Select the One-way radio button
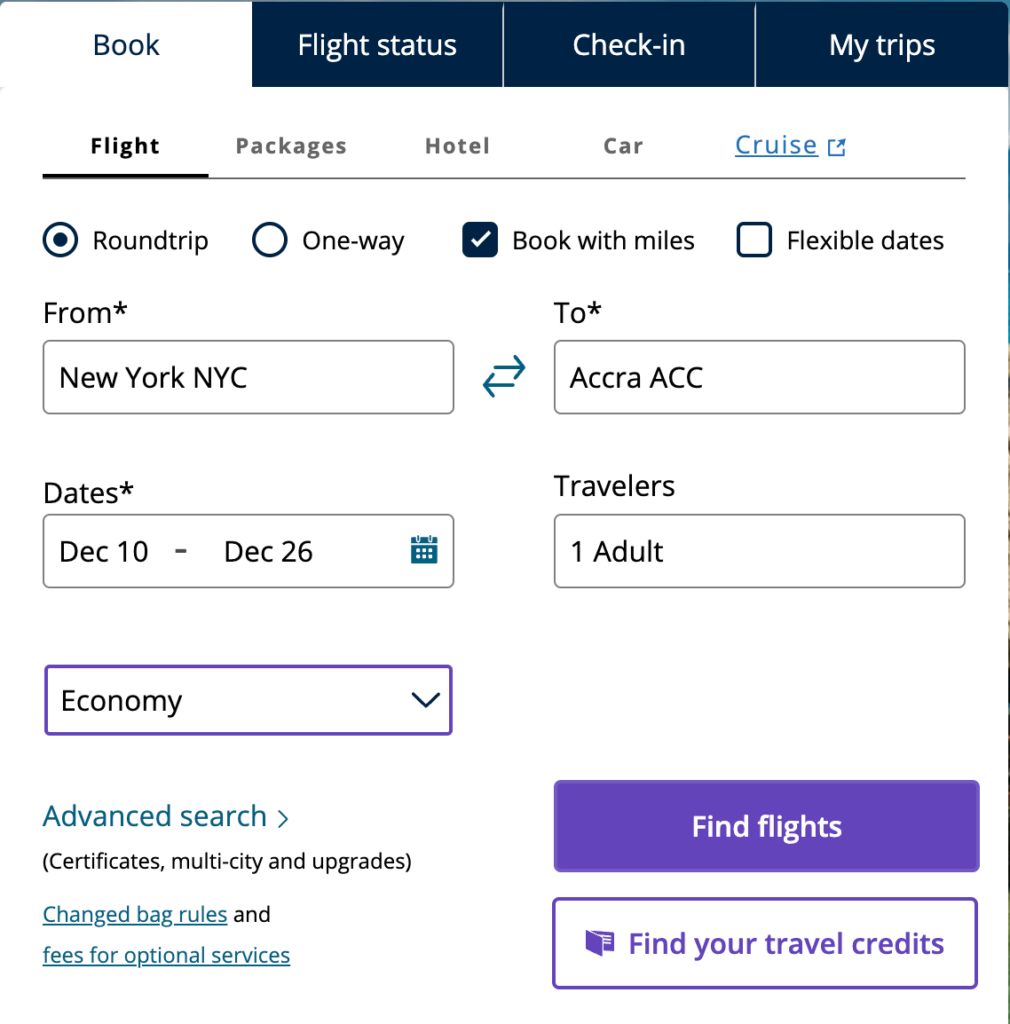This screenshot has width=1010, height=1024. coord(268,240)
